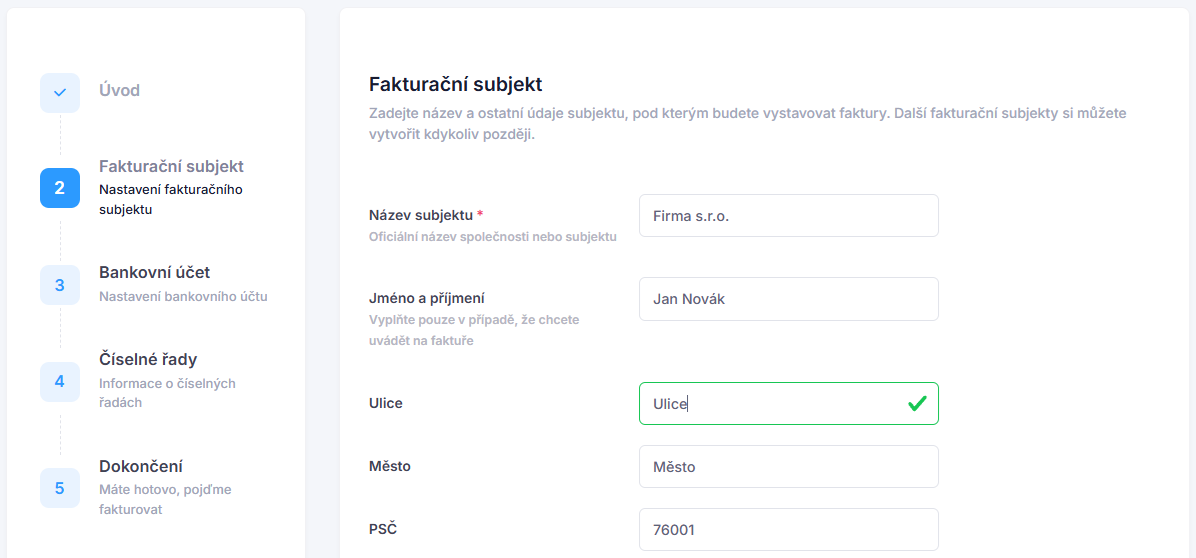
Task: Select the step 3 number badge
Action: tap(60, 285)
